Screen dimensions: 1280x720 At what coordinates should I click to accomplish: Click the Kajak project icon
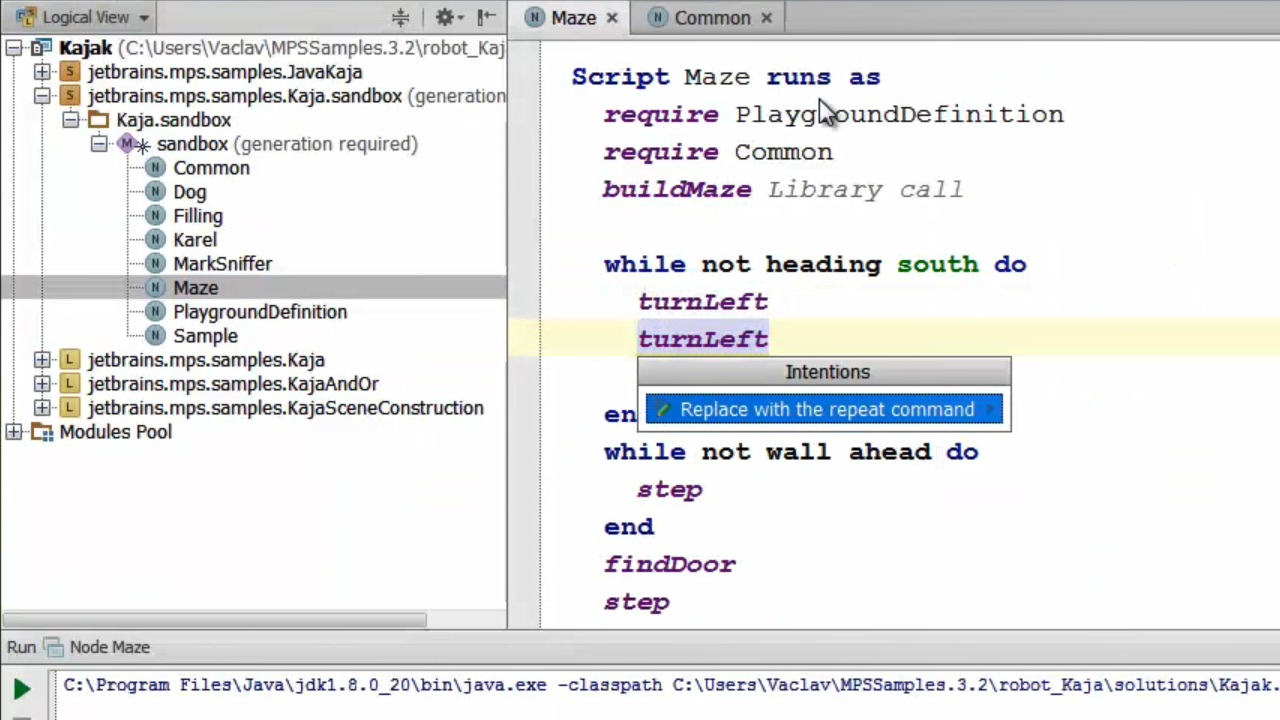[x=41, y=48]
